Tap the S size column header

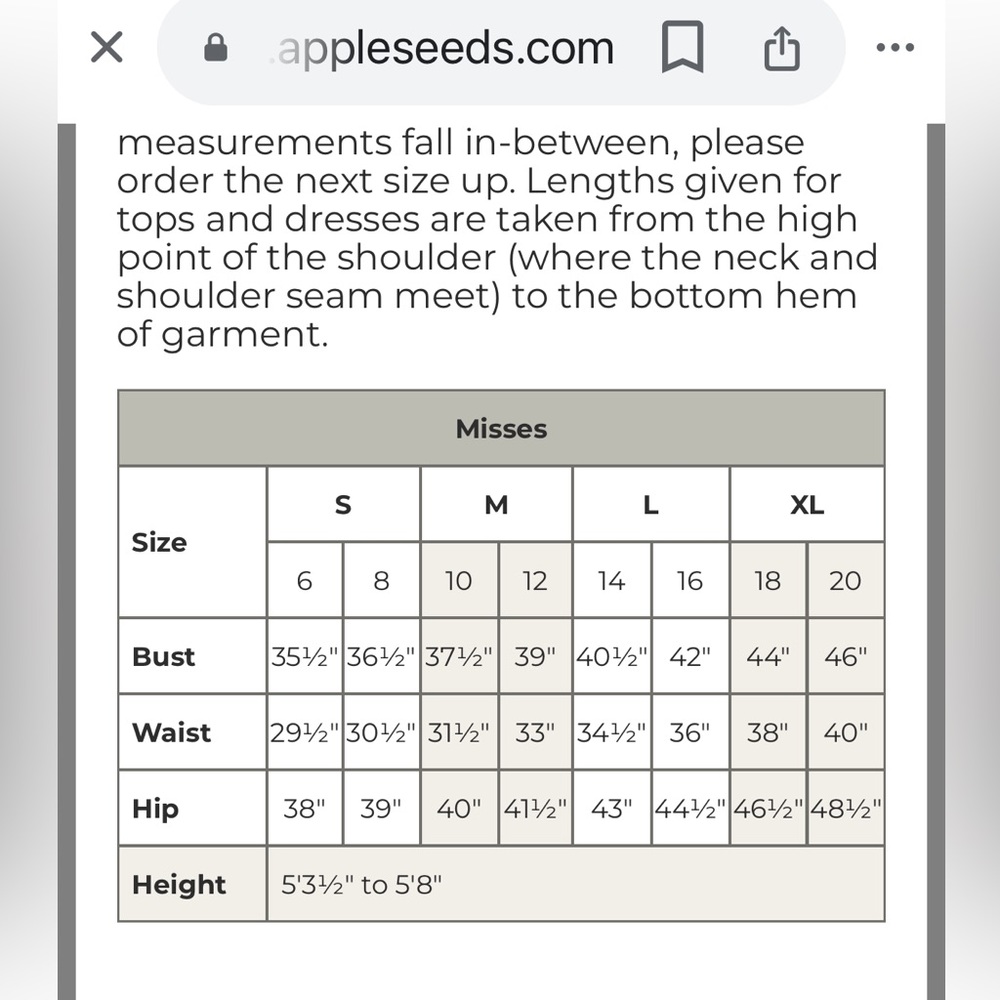(x=343, y=505)
